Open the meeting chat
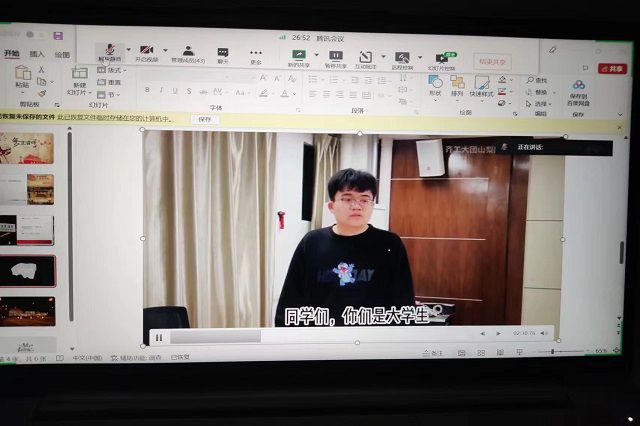Image resolution: width=640 pixels, height=426 pixels. (223, 53)
